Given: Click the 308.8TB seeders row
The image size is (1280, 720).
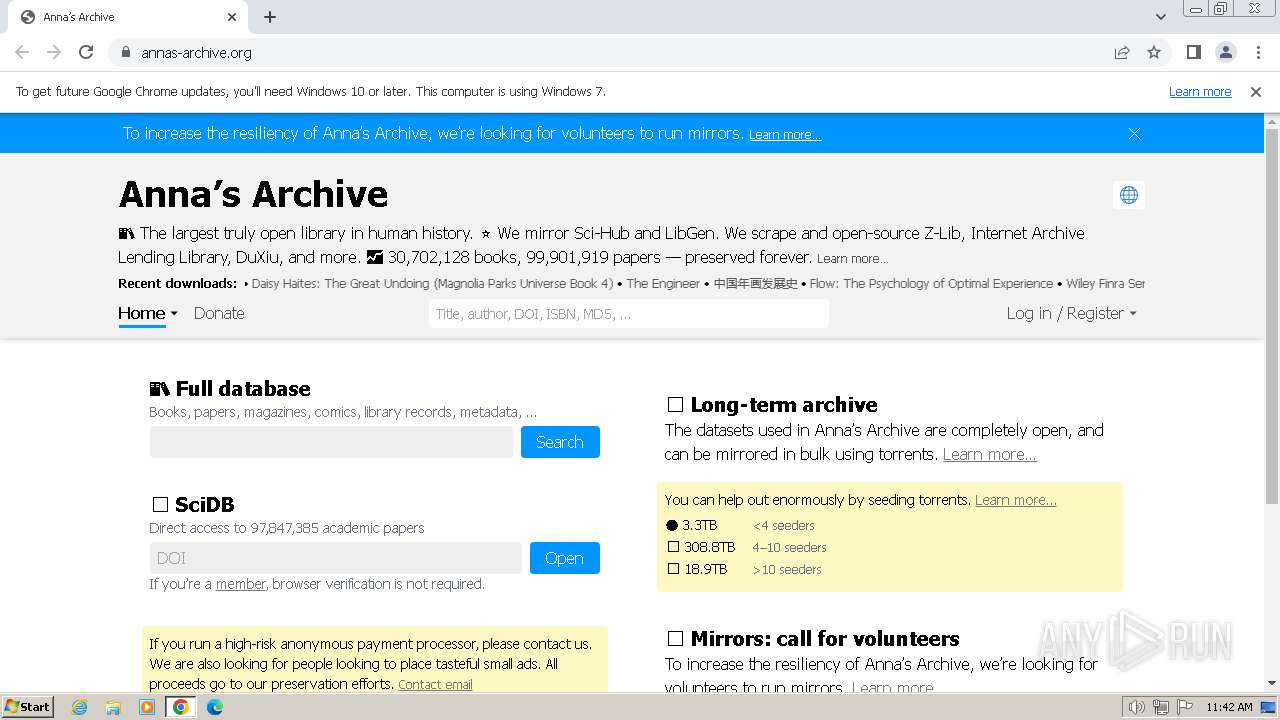Looking at the screenshot, I should point(746,547).
